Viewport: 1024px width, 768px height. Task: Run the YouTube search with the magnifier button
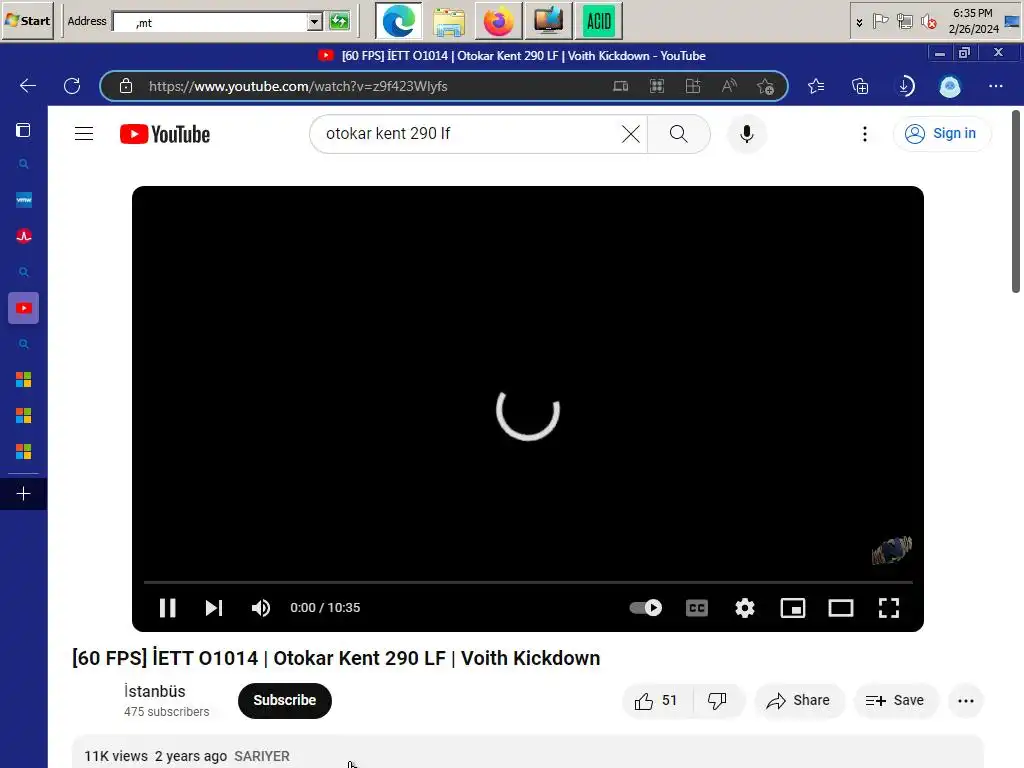pos(679,134)
